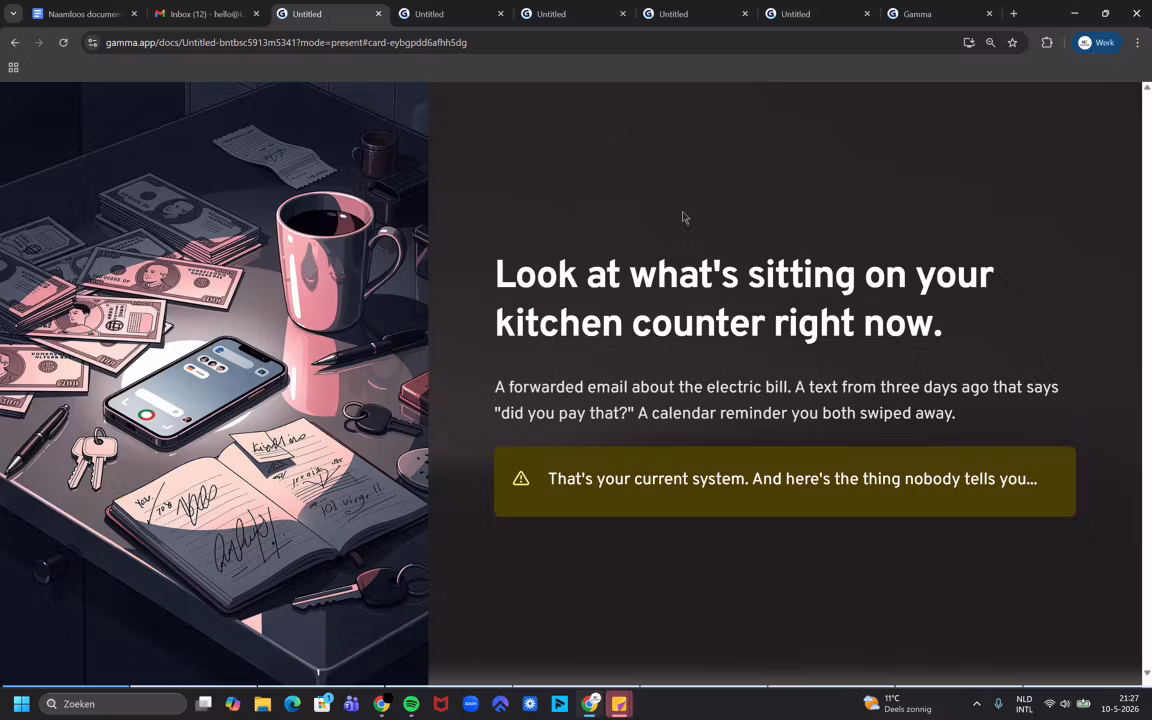
Task: Open the apps grid in bookmarks bar
Action: click(x=13, y=68)
